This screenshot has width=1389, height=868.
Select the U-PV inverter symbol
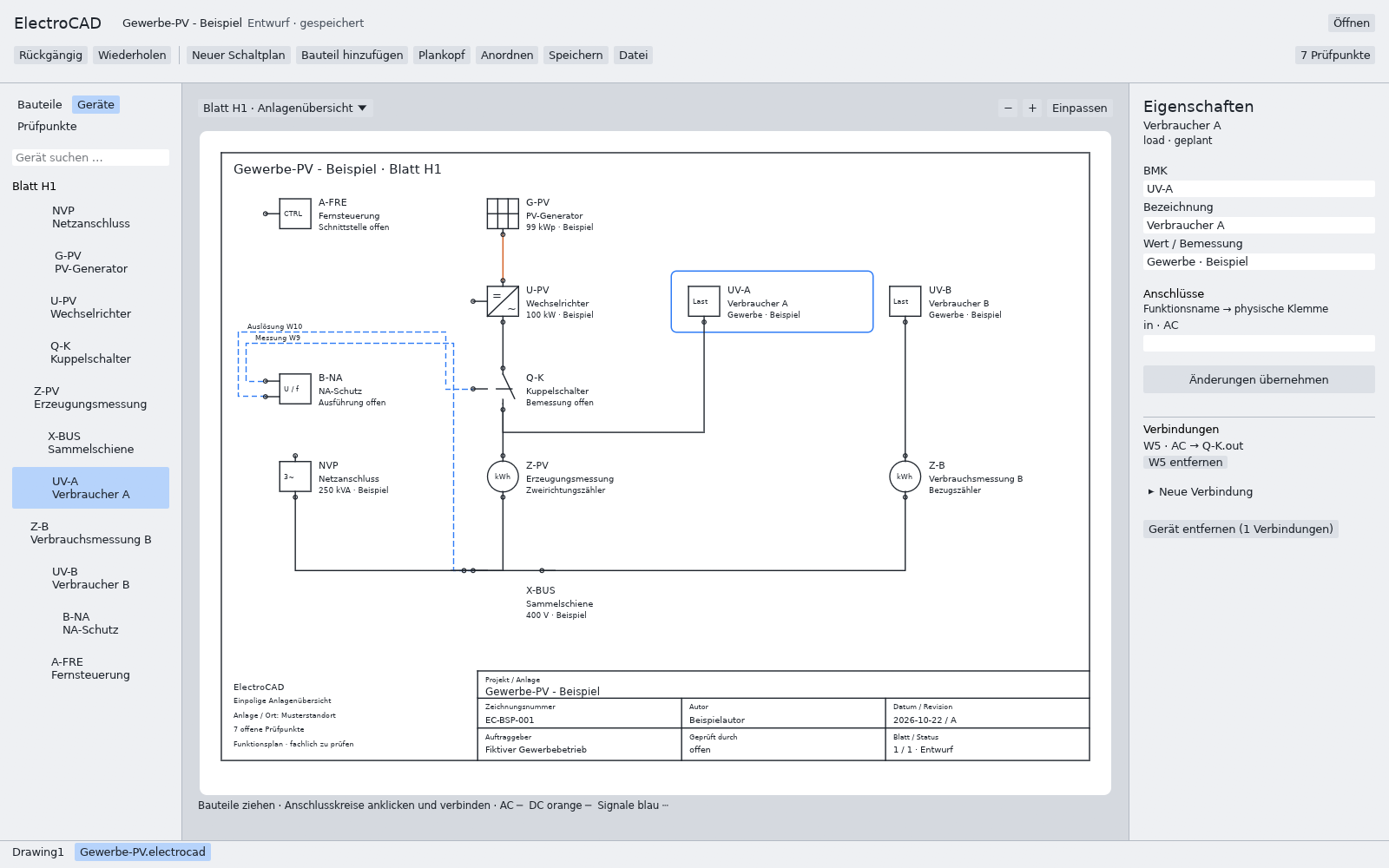503,301
